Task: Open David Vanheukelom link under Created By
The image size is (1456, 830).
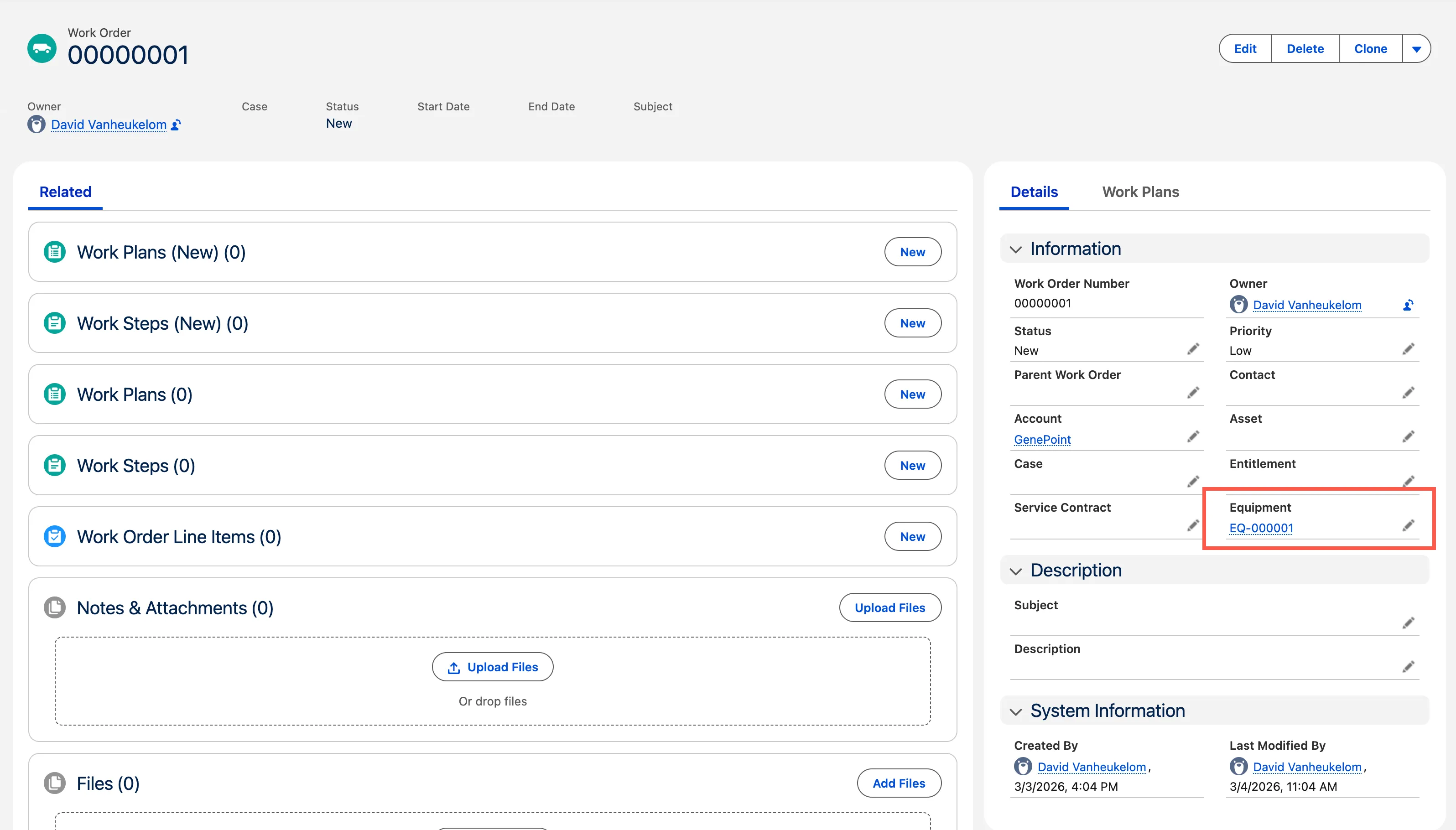Action: pyautogui.click(x=1091, y=767)
